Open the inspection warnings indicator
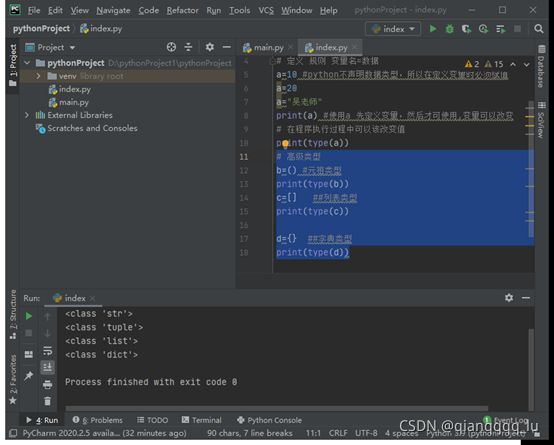This screenshot has height=445, width=554. (484, 64)
